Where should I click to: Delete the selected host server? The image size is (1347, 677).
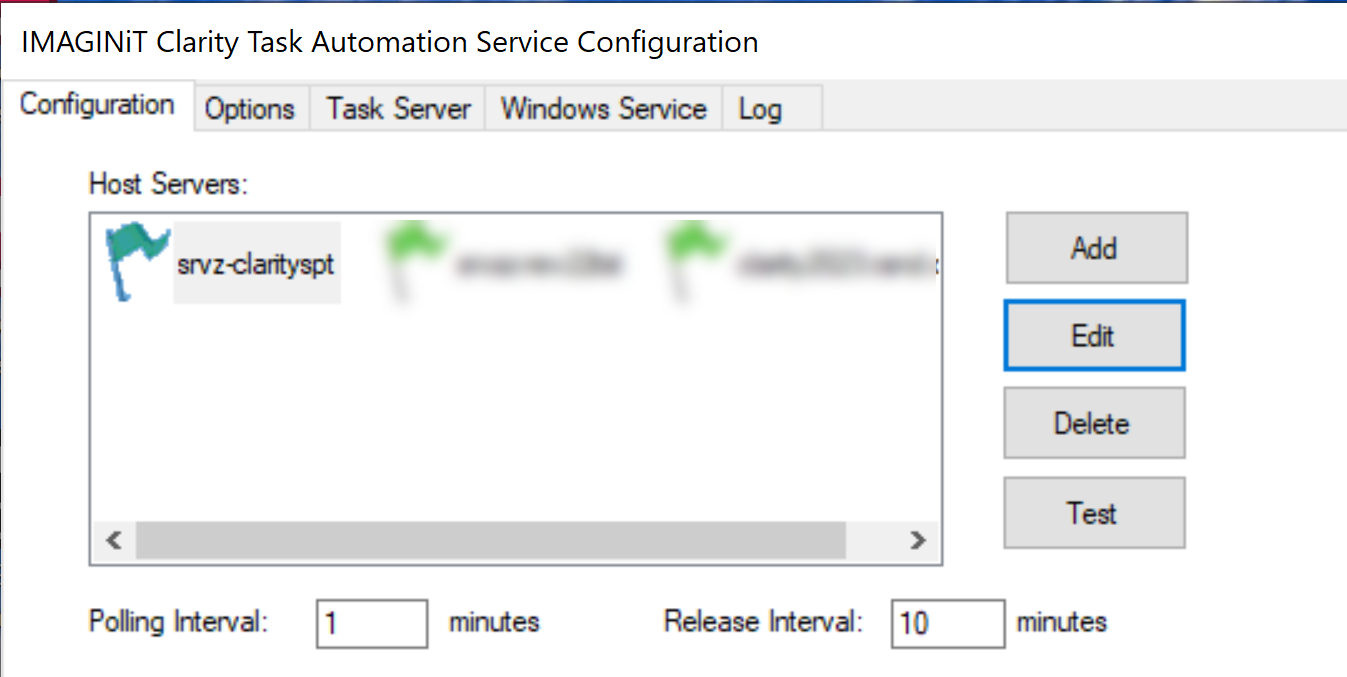pos(1094,424)
